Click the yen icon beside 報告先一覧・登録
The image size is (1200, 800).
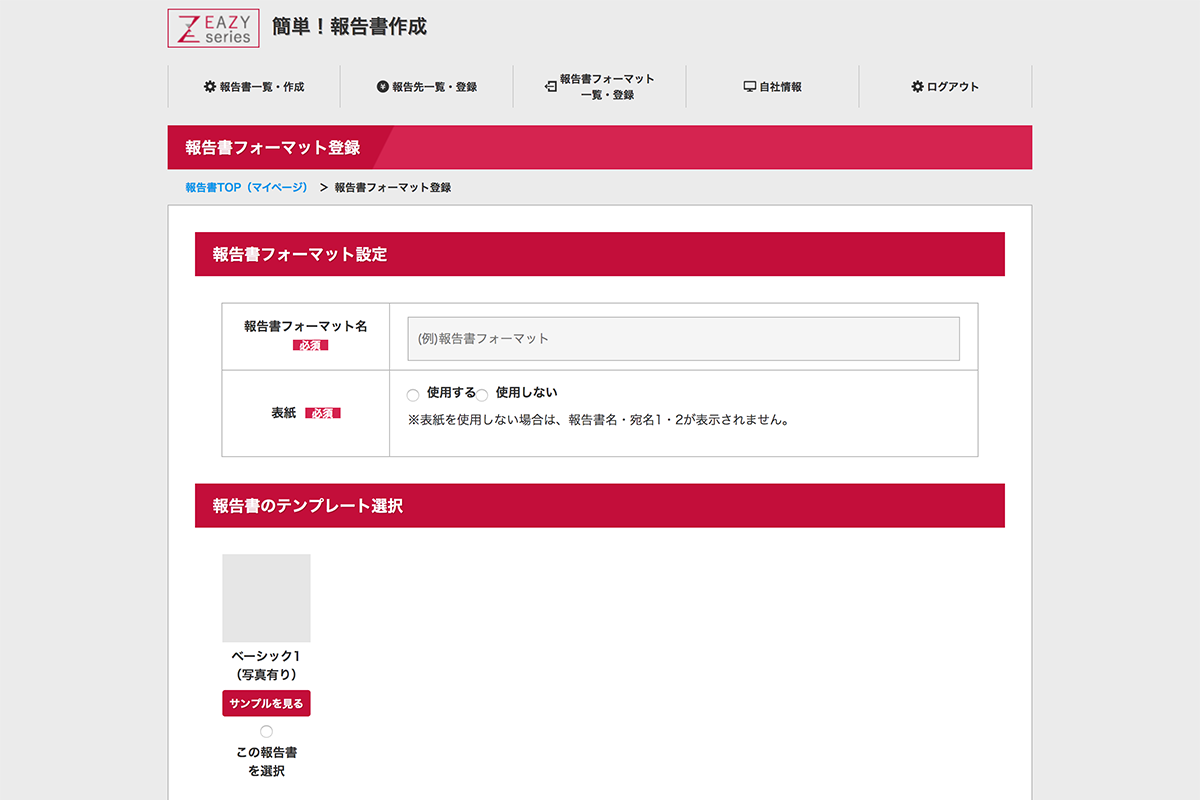(382, 87)
